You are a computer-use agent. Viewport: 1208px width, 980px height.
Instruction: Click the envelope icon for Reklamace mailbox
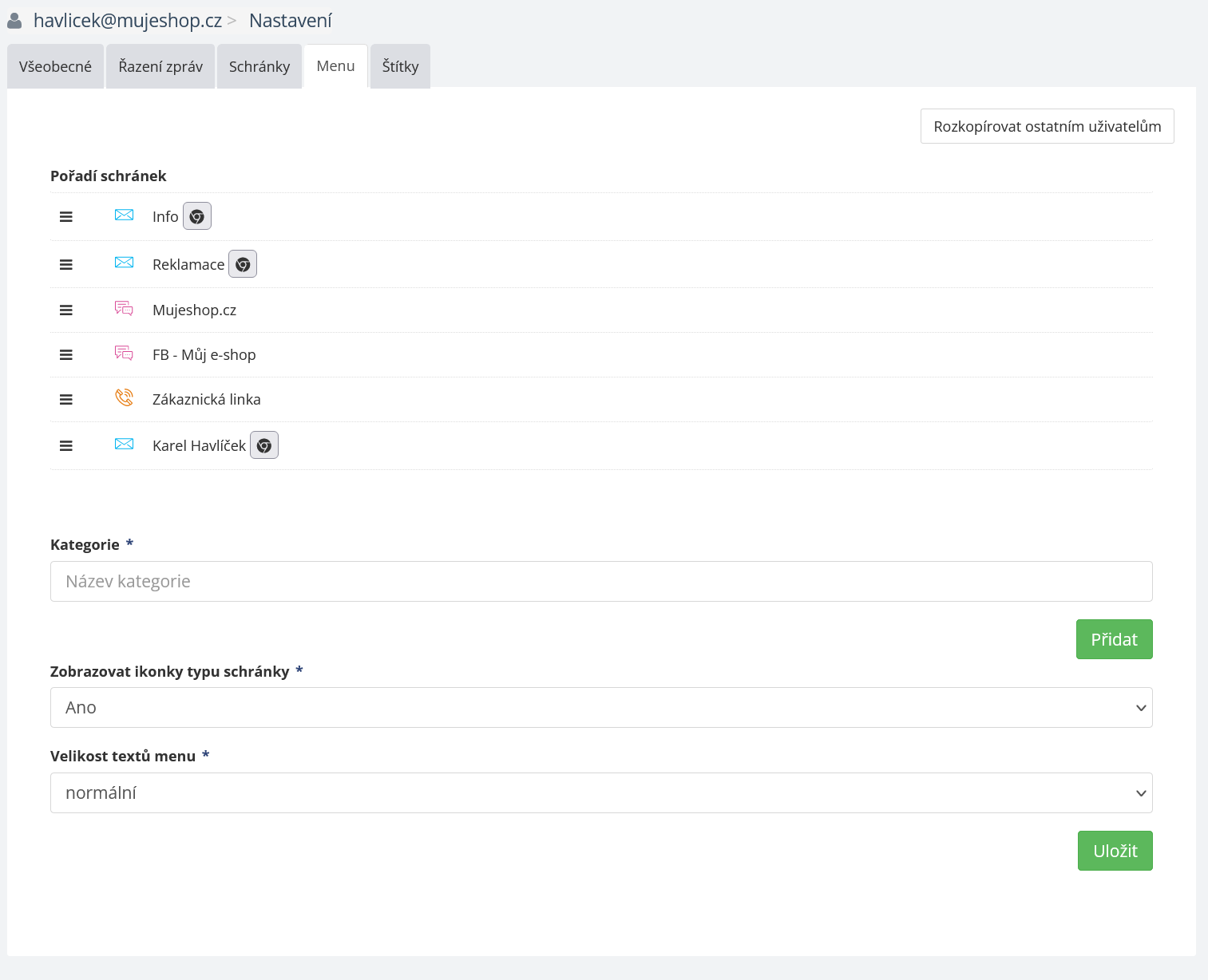(124, 263)
